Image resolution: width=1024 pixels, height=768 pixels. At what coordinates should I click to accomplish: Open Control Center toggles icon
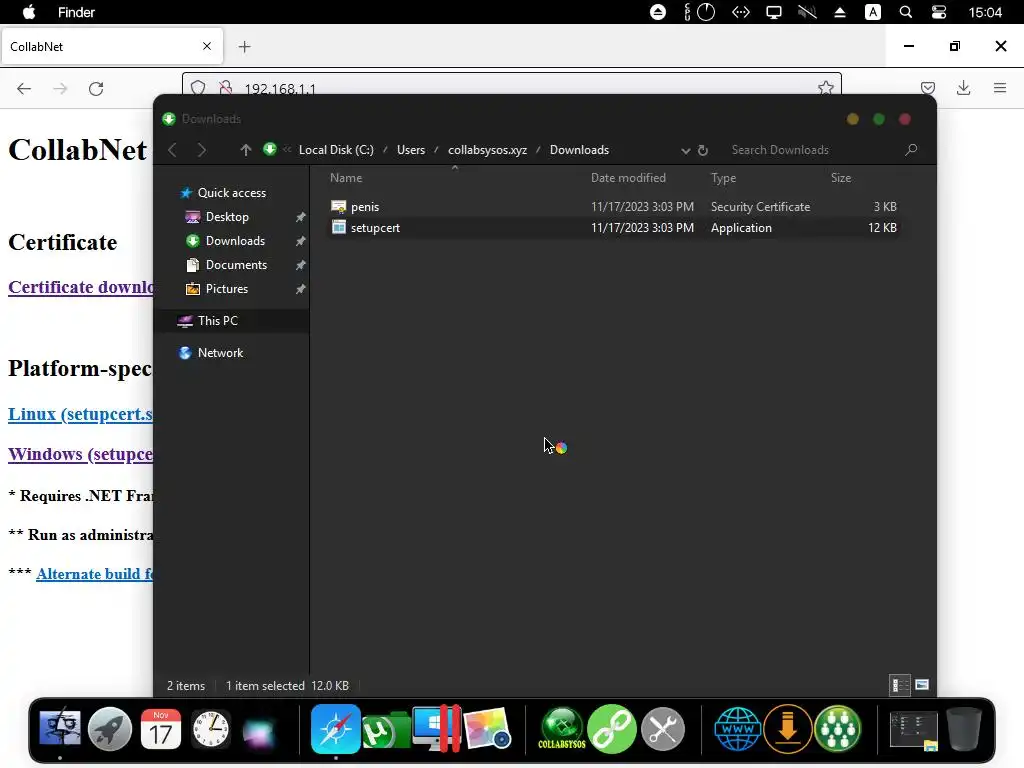(938, 12)
